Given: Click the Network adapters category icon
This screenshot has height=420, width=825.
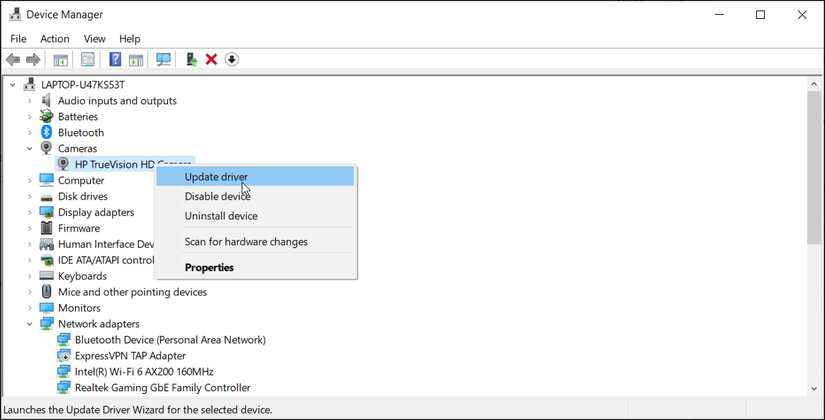Looking at the screenshot, I should [46, 324].
